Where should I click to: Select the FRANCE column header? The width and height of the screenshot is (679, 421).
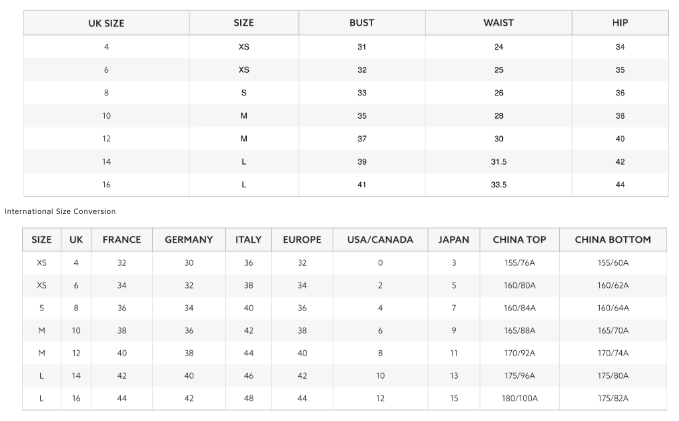pyautogui.click(x=121, y=240)
